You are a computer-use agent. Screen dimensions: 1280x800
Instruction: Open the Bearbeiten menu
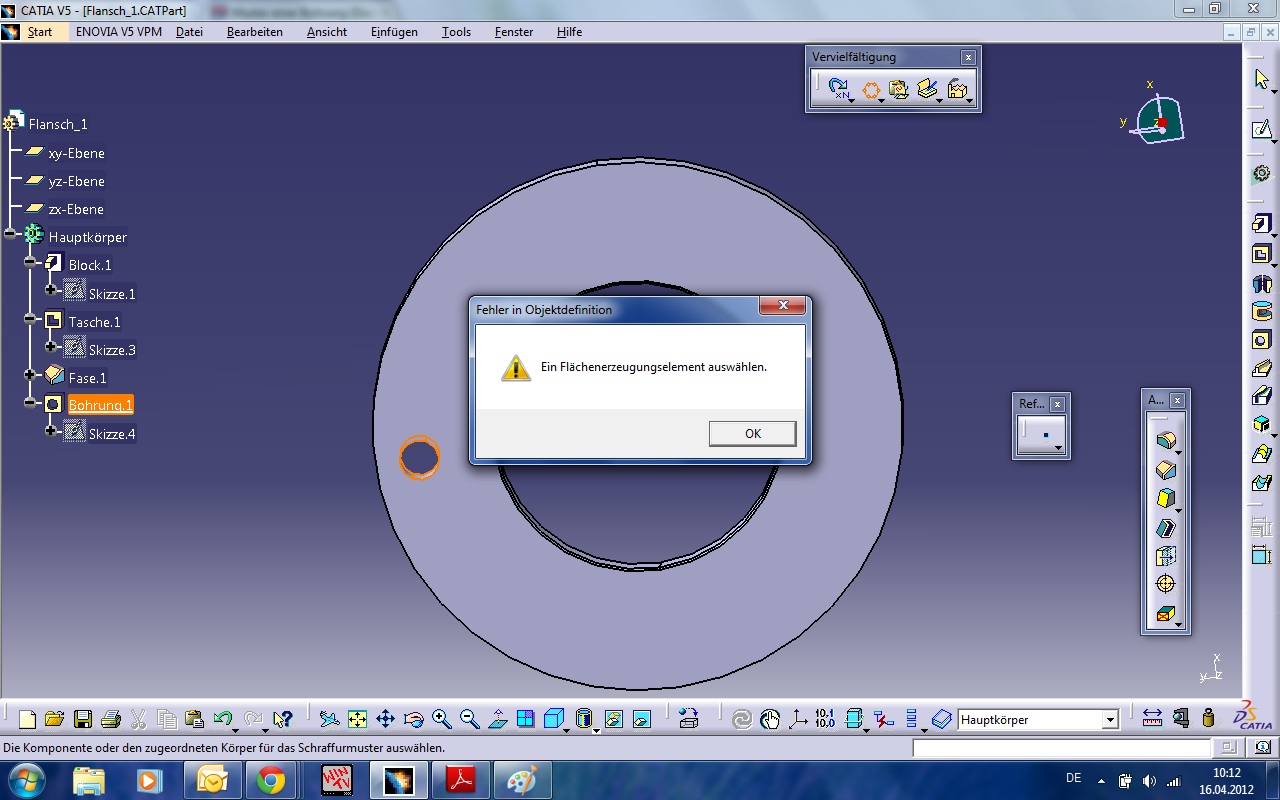[255, 32]
